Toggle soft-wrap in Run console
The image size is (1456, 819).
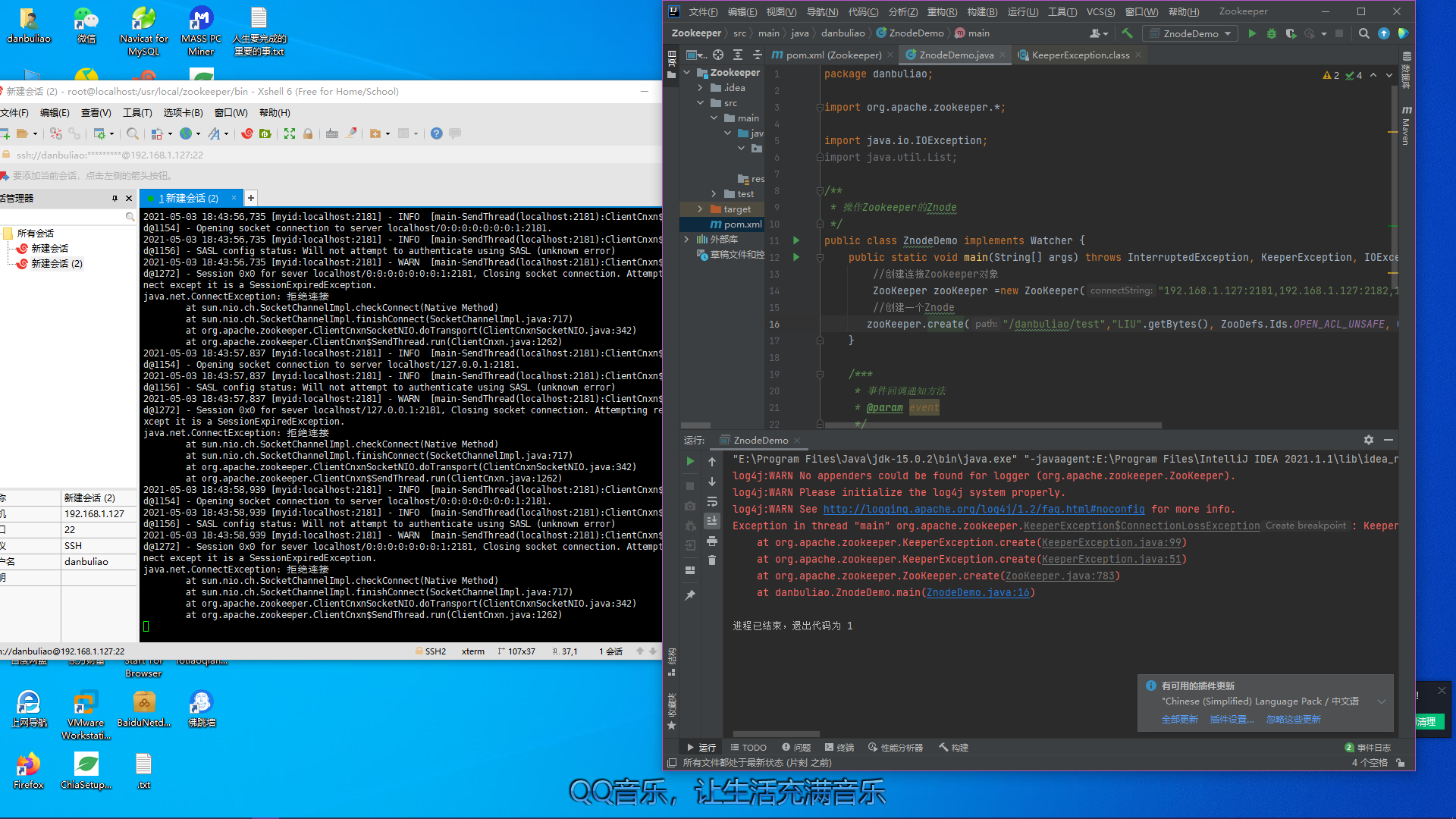[712, 502]
